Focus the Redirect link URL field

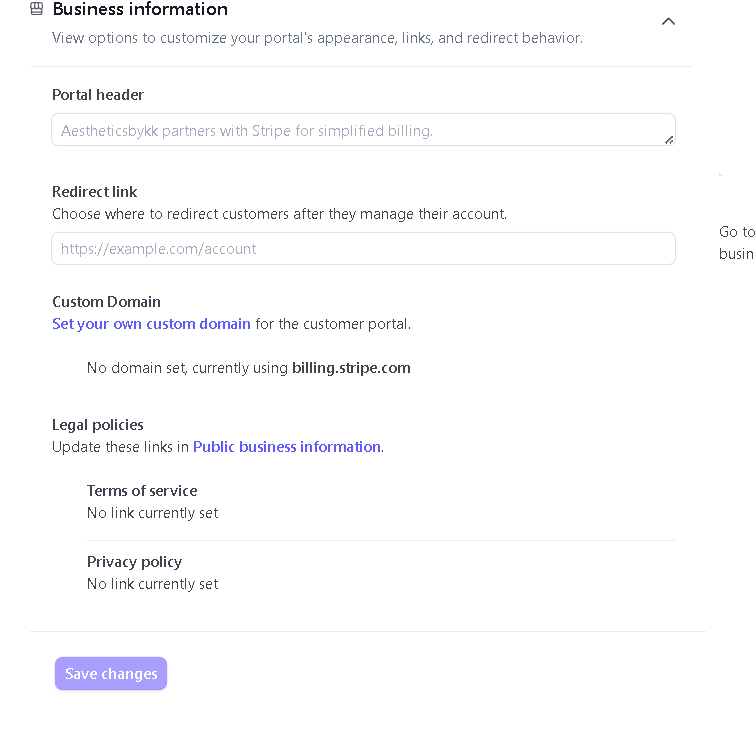pyautogui.click(x=364, y=248)
